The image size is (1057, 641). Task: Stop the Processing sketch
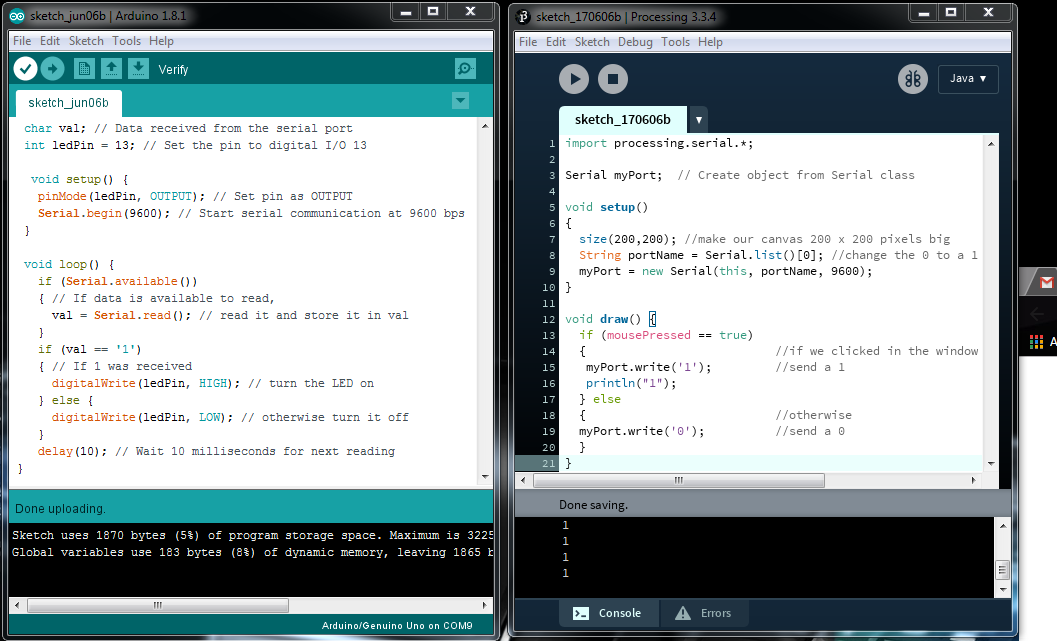pyautogui.click(x=613, y=79)
